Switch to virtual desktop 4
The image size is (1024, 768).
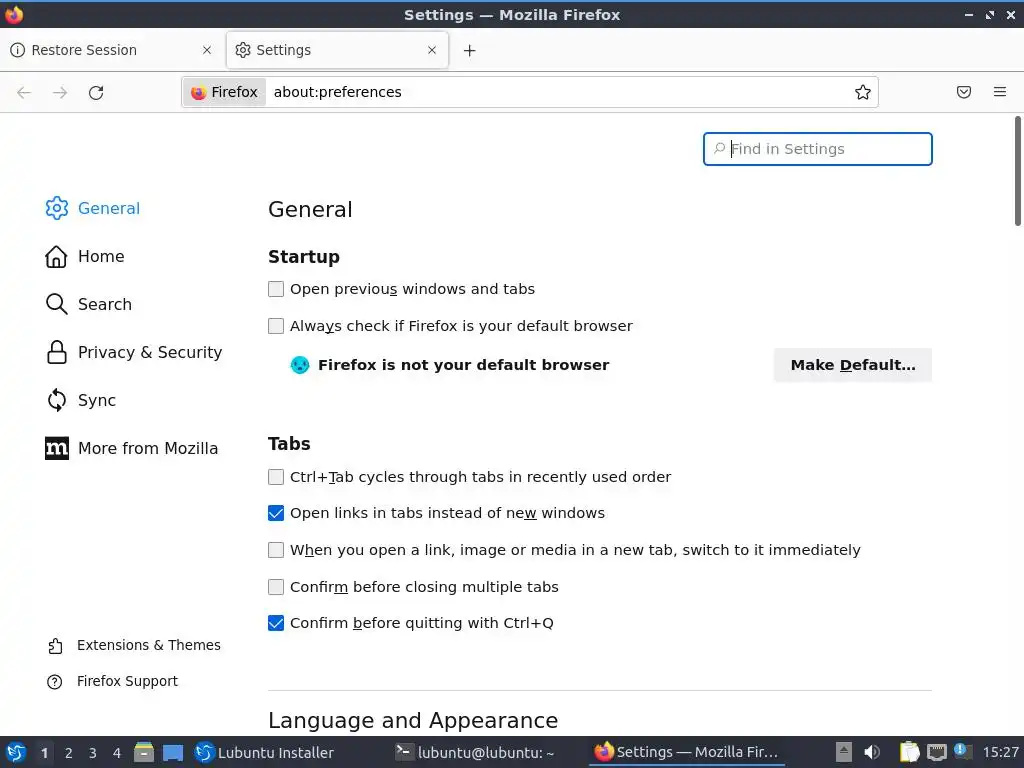(x=117, y=753)
